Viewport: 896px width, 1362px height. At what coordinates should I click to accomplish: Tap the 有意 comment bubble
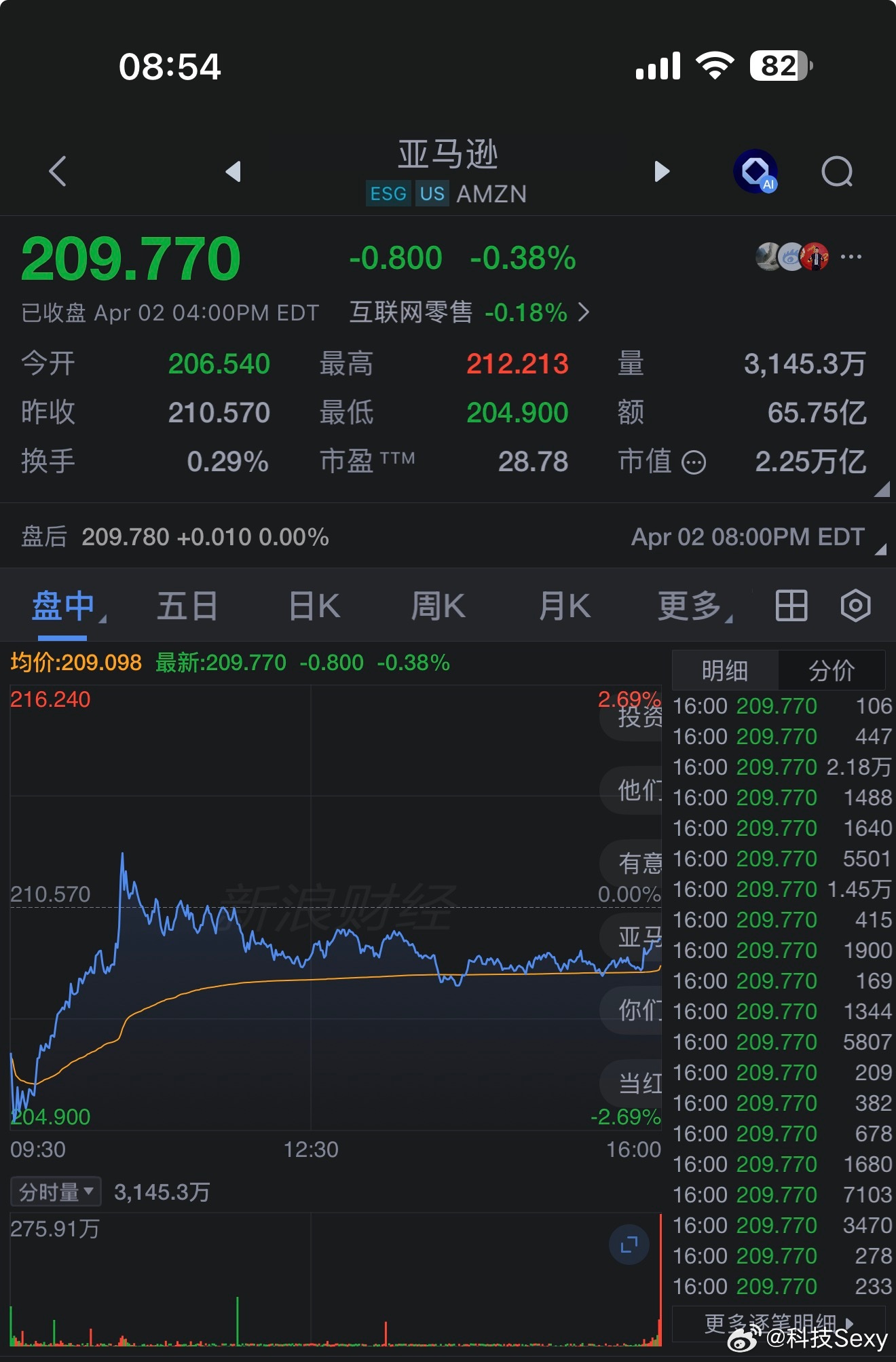click(631, 863)
